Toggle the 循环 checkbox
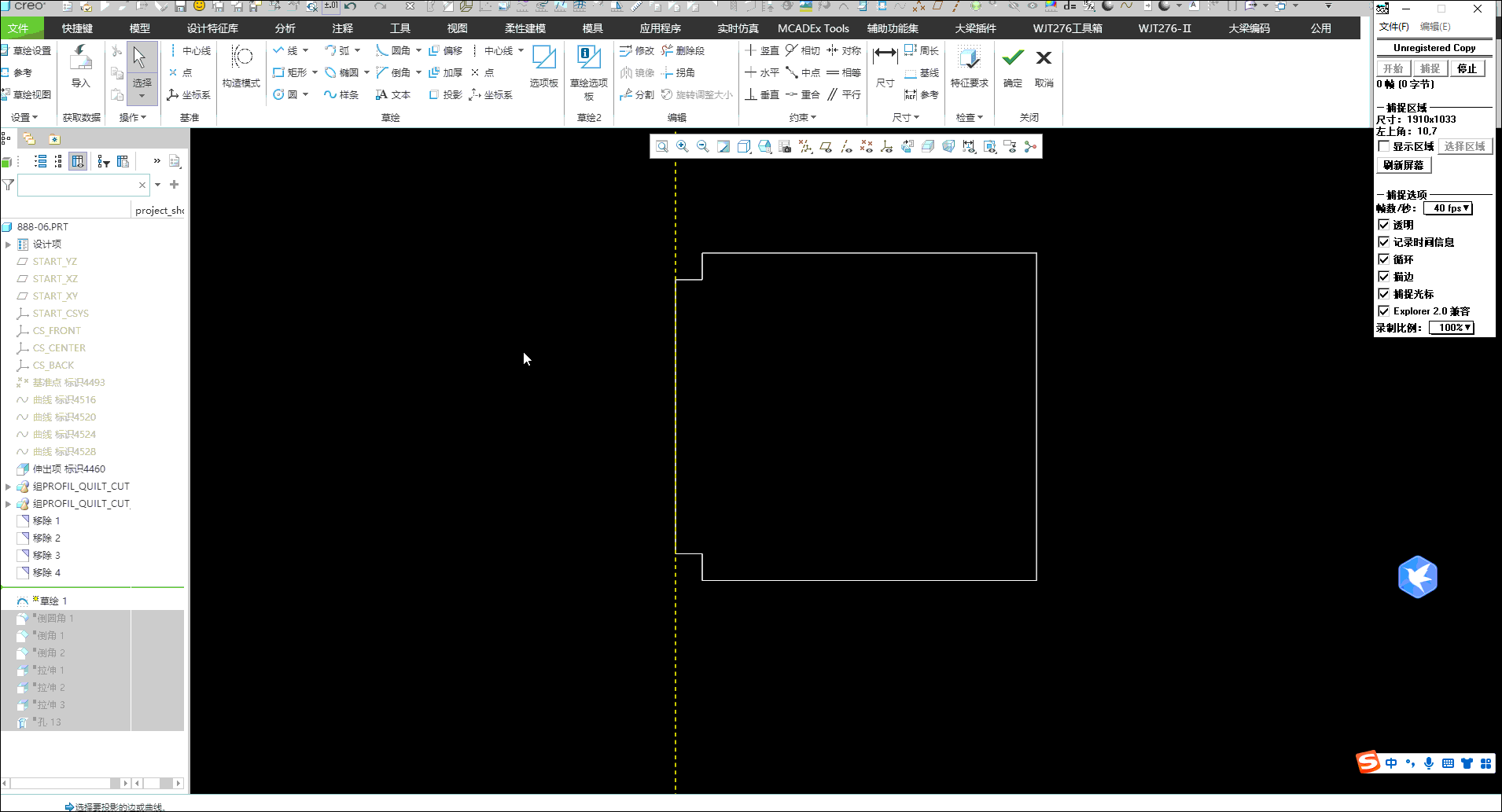Image resolution: width=1502 pixels, height=812 pixels. (x=1384, y=259)
